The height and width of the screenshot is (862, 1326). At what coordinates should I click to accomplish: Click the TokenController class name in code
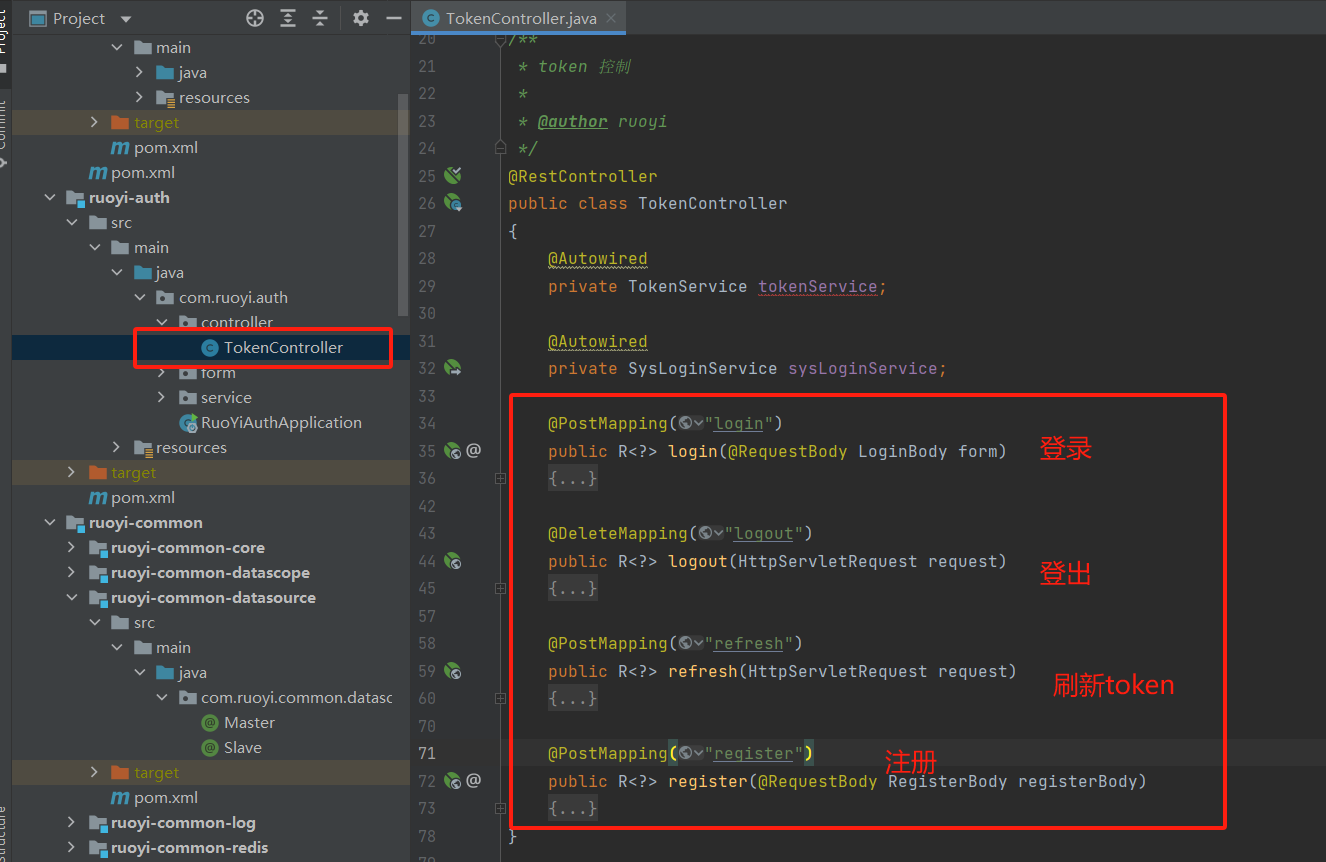713,203
